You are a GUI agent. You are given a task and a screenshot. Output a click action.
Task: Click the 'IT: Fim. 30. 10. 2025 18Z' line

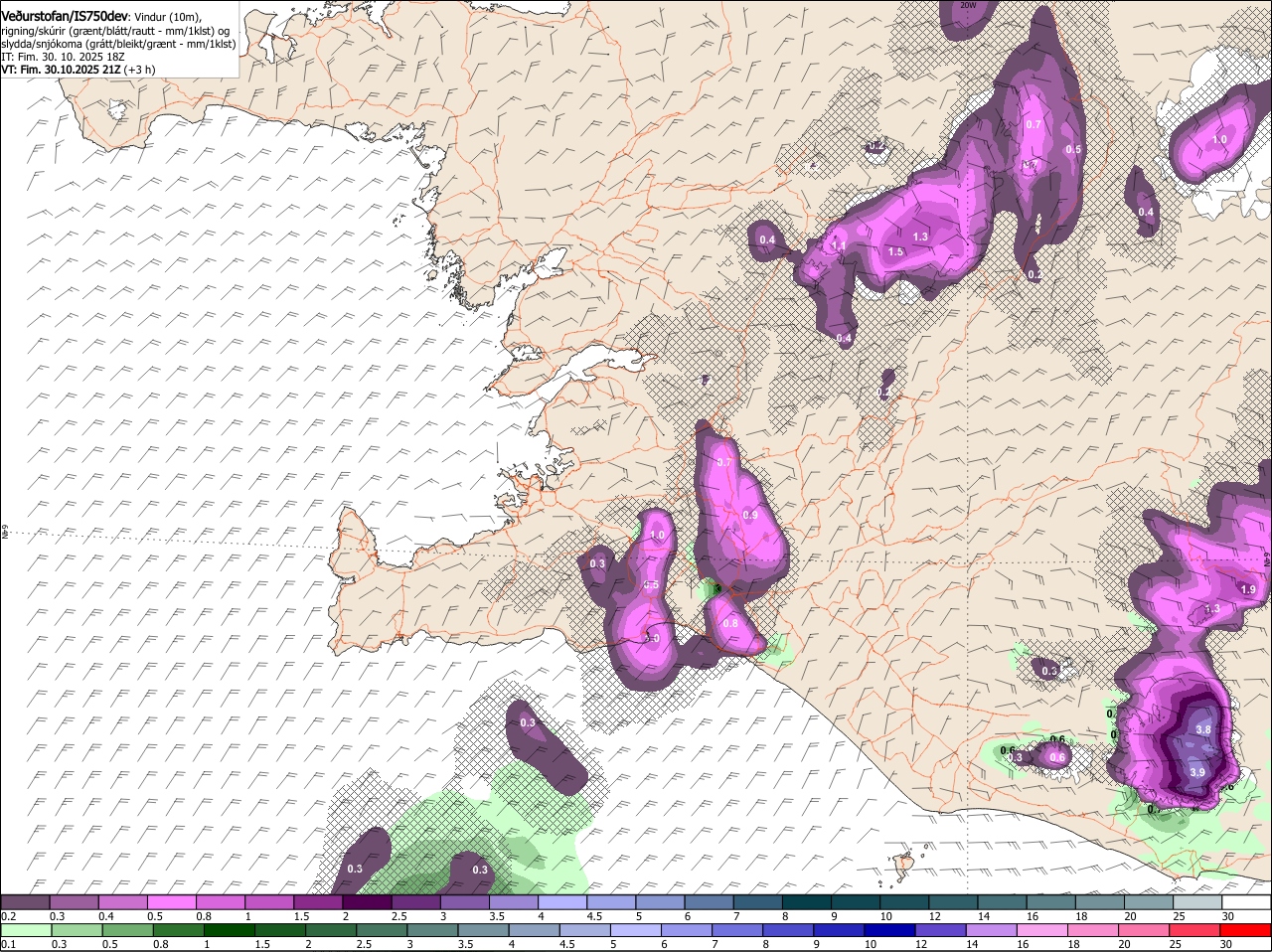(63, 58)
